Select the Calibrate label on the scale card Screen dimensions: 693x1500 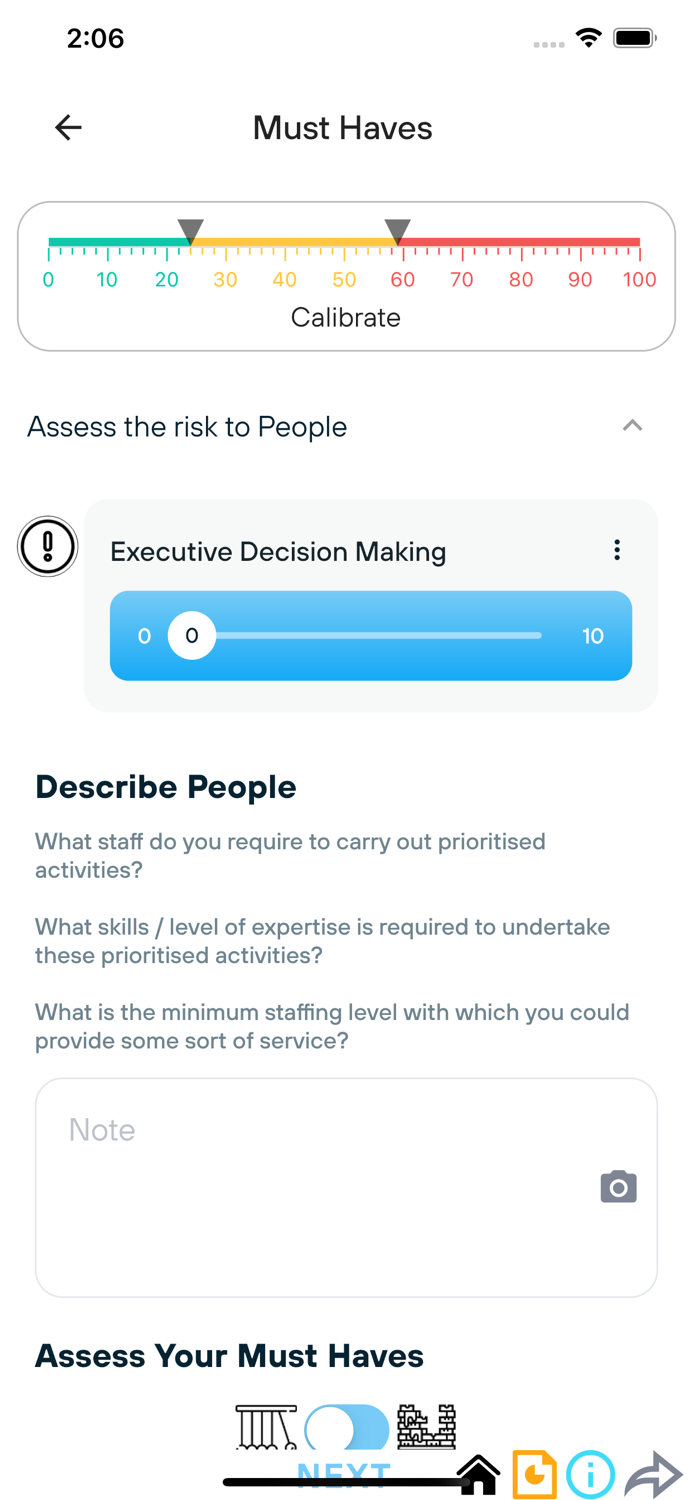tap(346, 317)
